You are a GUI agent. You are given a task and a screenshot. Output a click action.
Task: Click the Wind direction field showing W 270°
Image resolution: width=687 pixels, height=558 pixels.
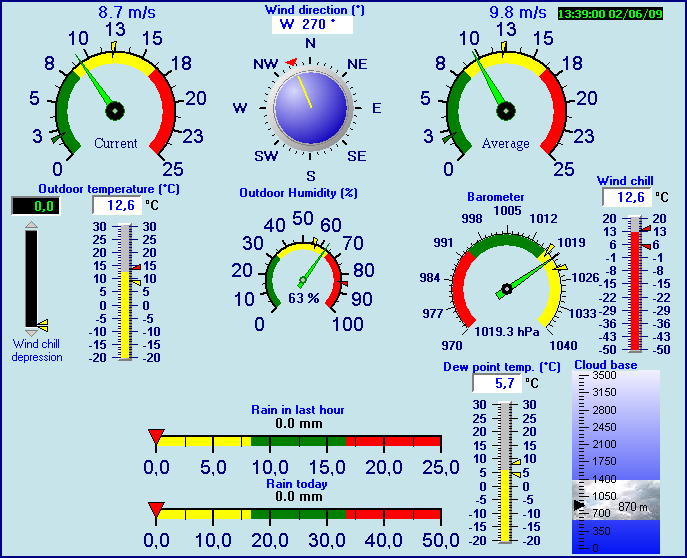click(310, 24)
